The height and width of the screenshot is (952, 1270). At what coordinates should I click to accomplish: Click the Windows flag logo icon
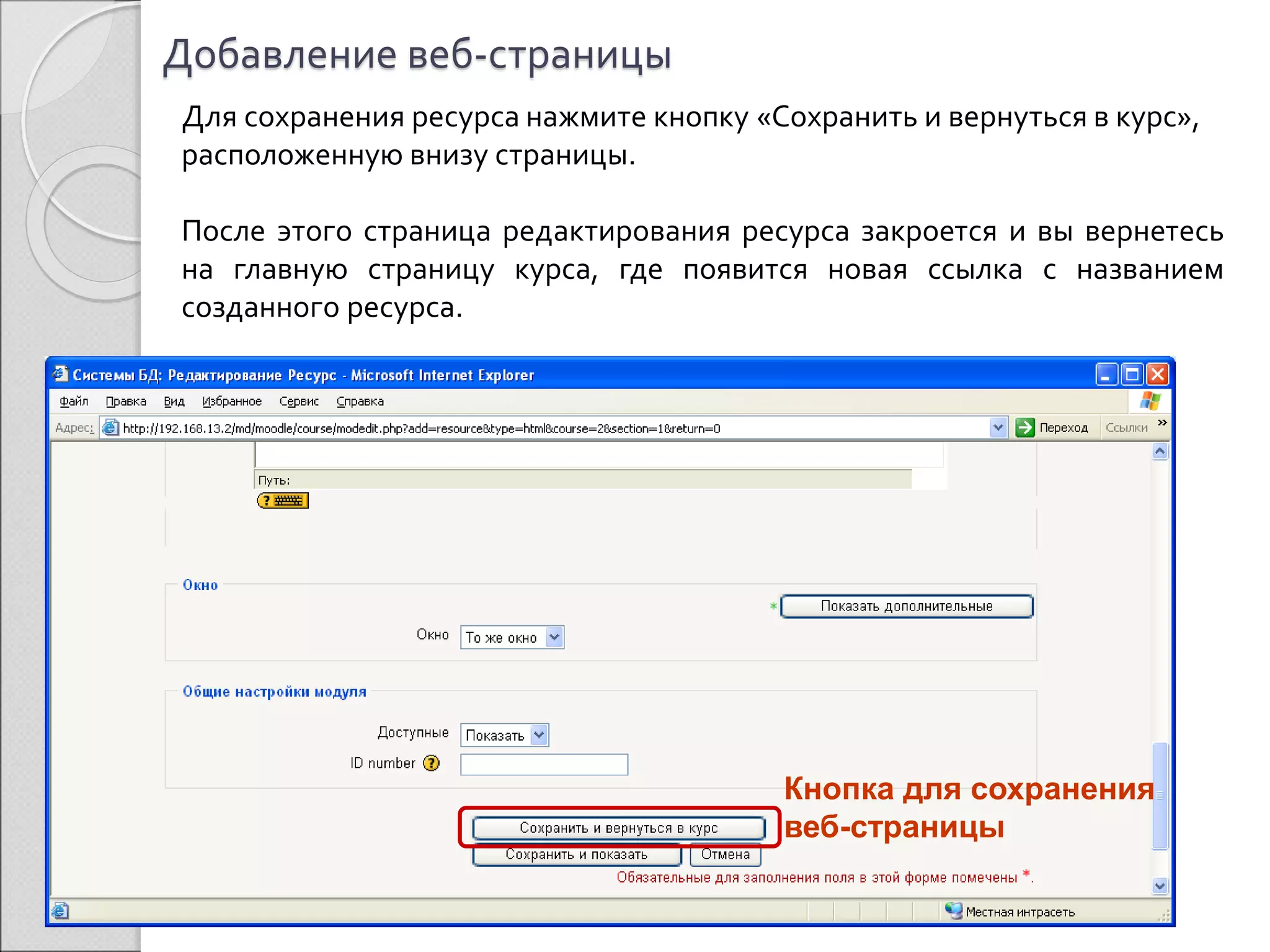(x=1150, y=401)
